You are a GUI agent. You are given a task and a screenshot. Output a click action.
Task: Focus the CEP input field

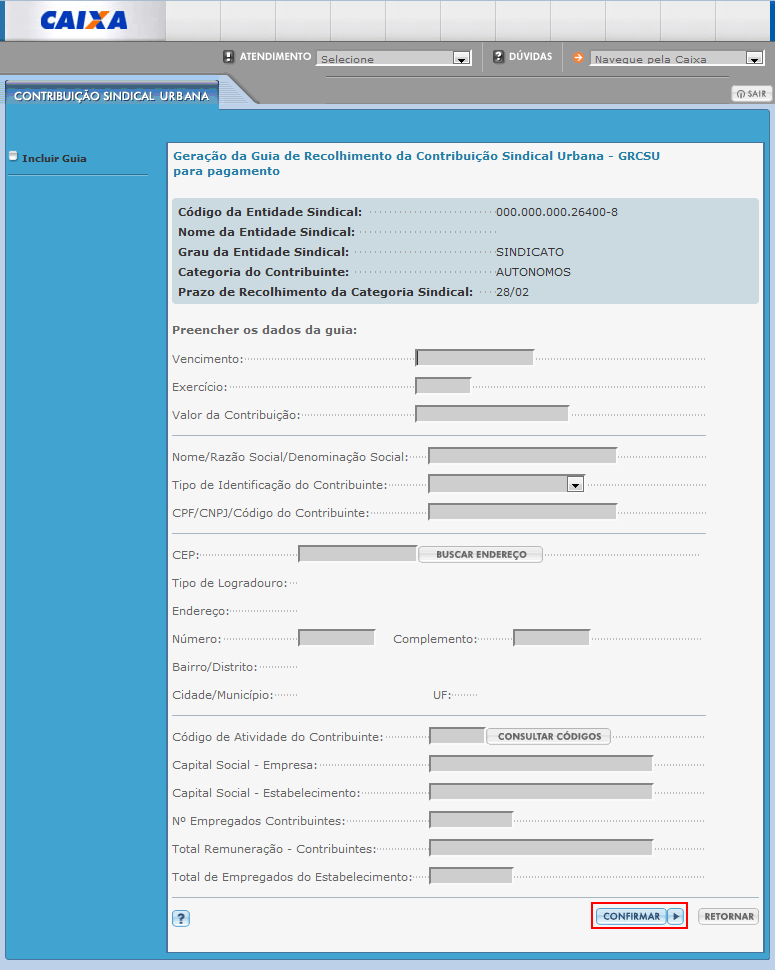click(x=358, y=554)
